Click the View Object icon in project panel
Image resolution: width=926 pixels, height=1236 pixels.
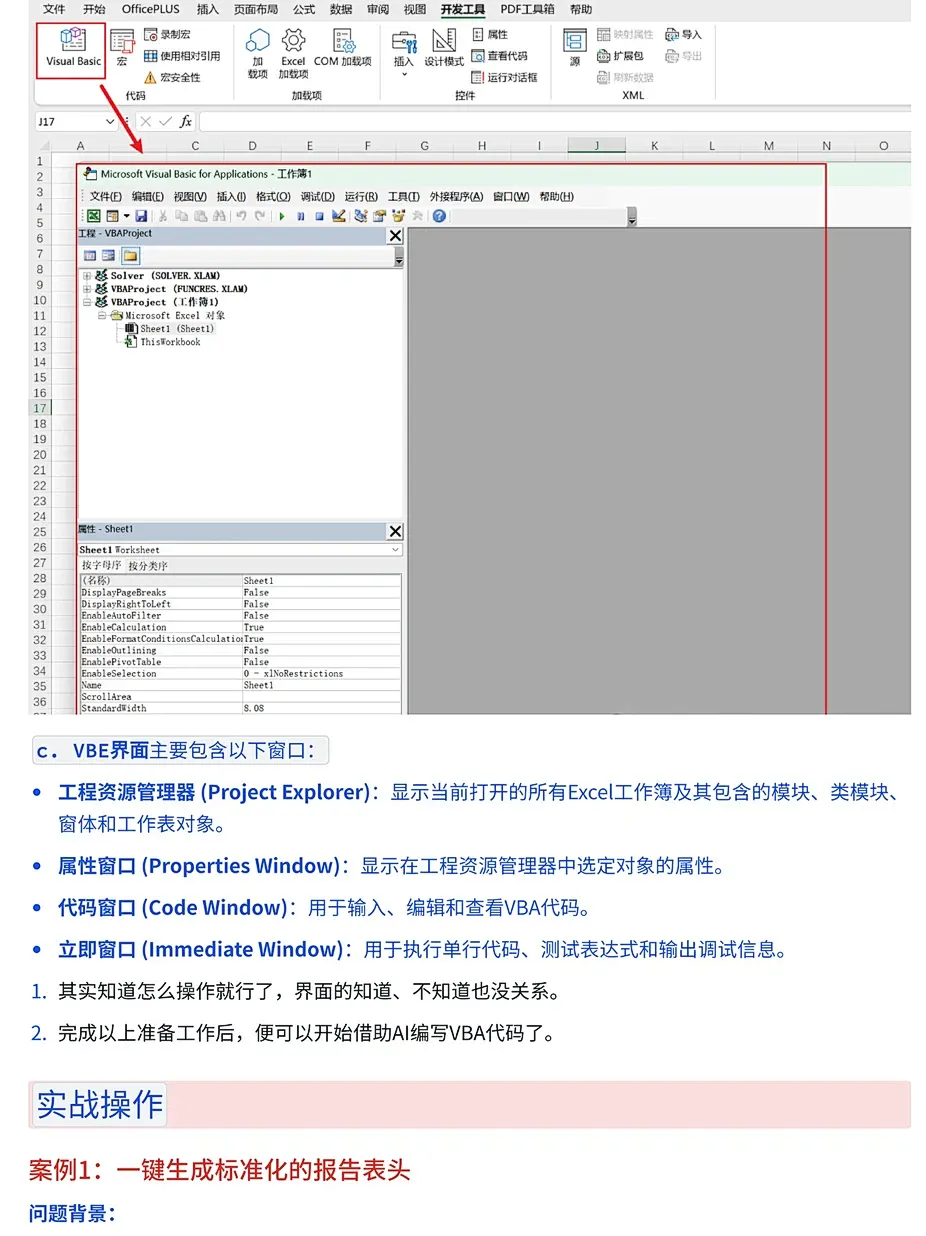coord(108,256)
